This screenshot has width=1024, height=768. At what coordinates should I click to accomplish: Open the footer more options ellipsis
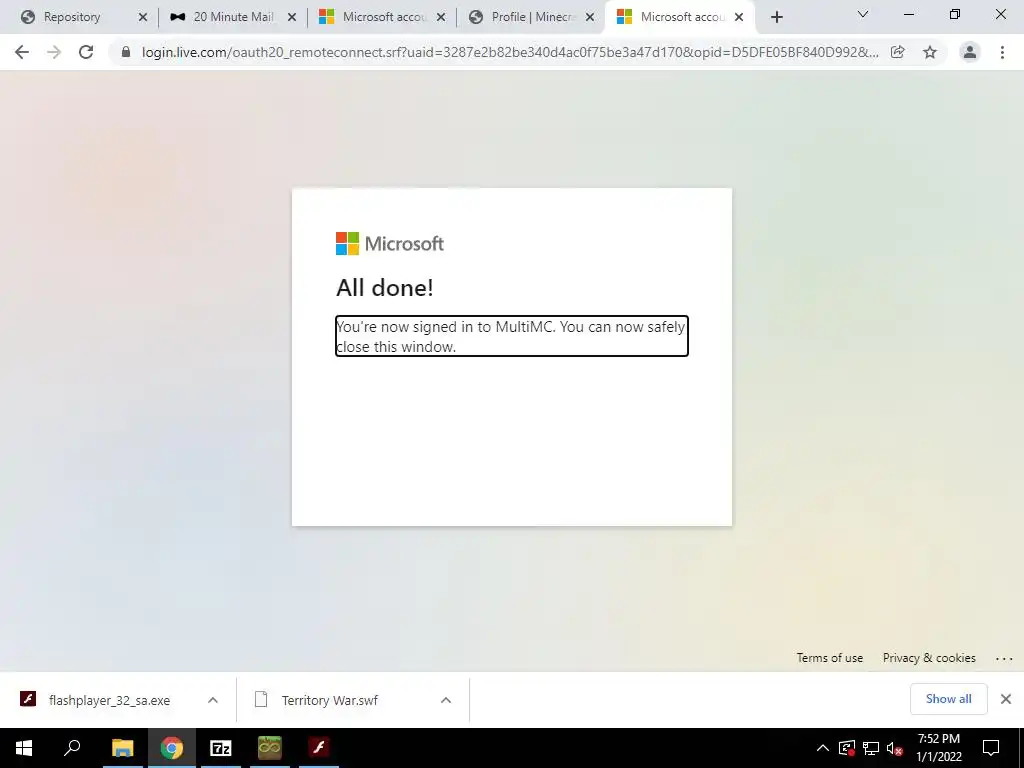pyautogui.click(x=1004, y=658)
